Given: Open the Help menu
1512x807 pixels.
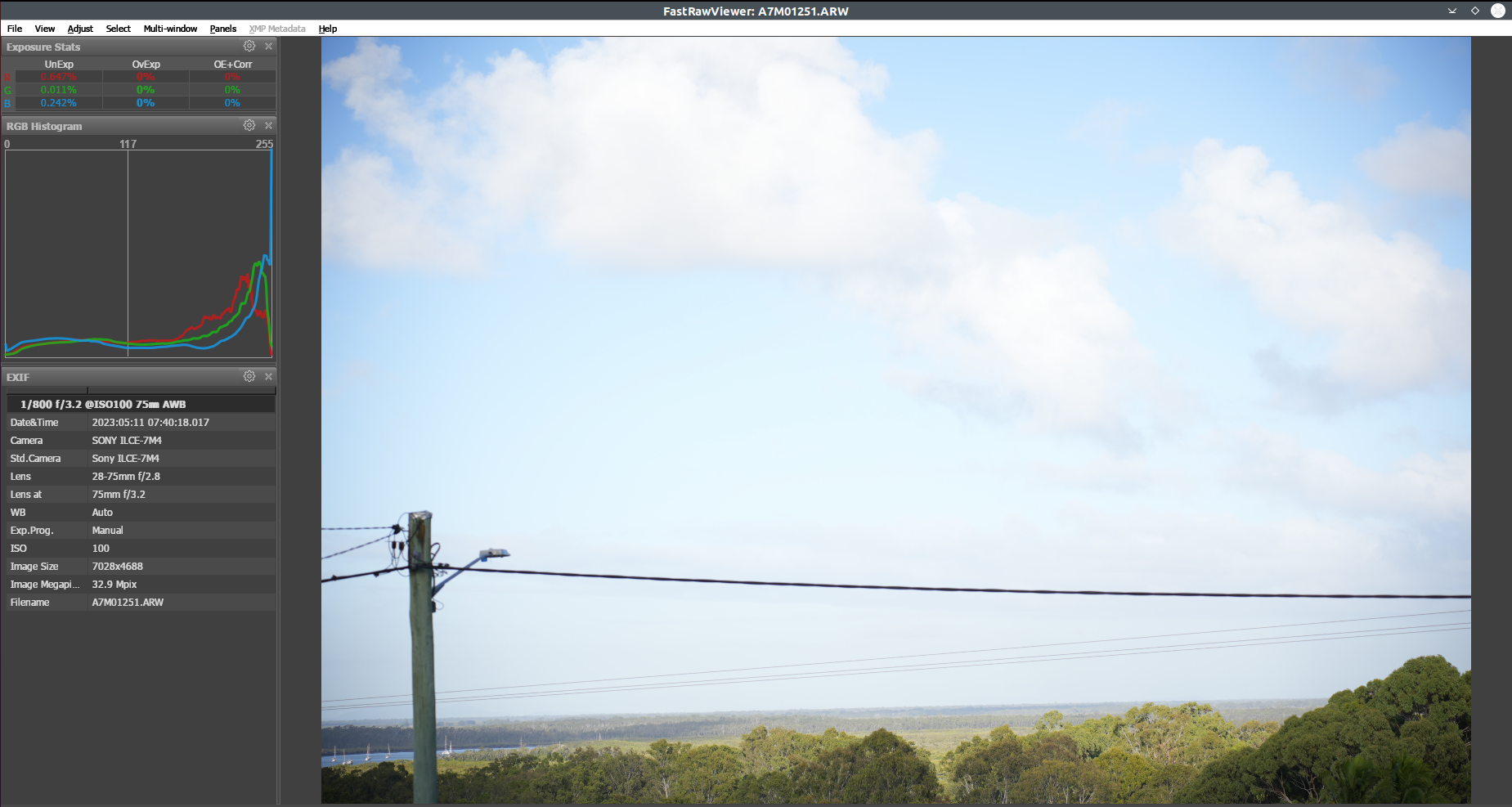Looking at the screenshot, I should (328, 29).
